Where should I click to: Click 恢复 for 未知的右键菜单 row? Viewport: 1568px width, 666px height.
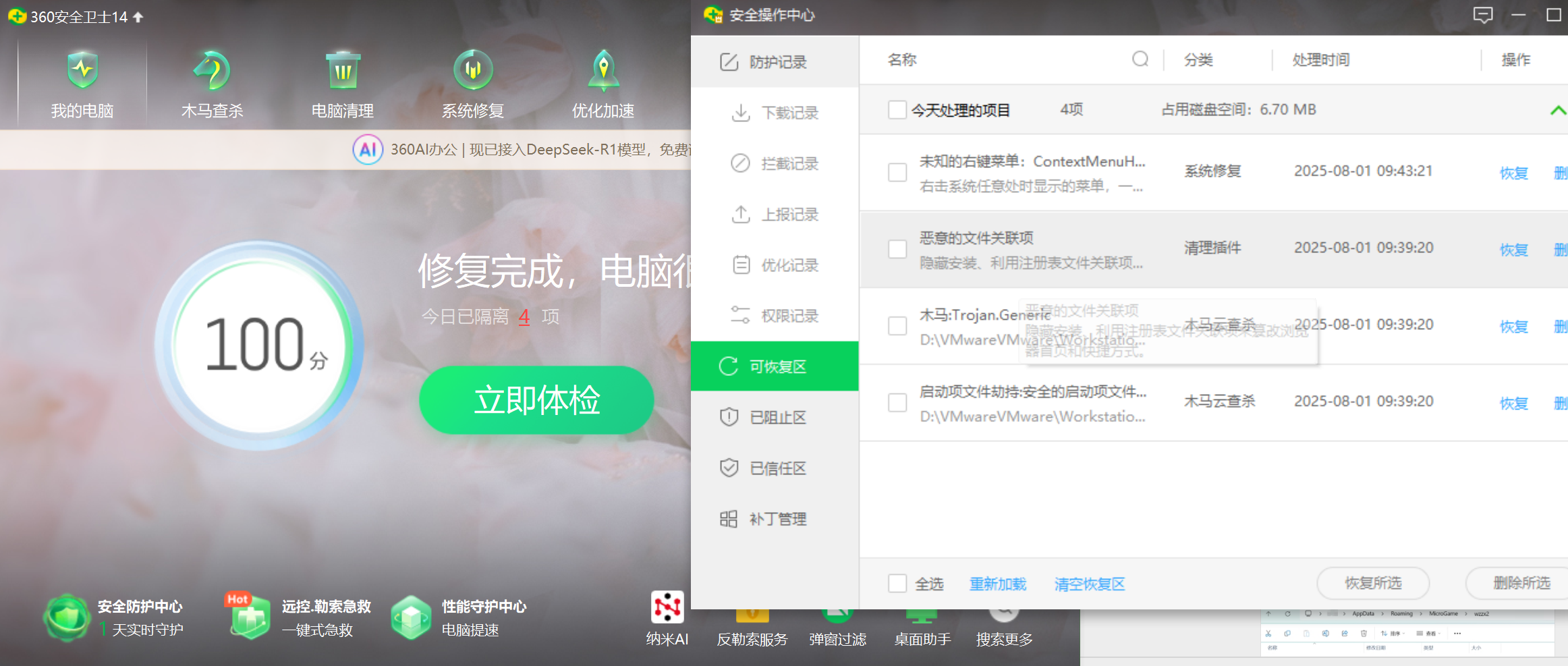[x=1513, y=173]
